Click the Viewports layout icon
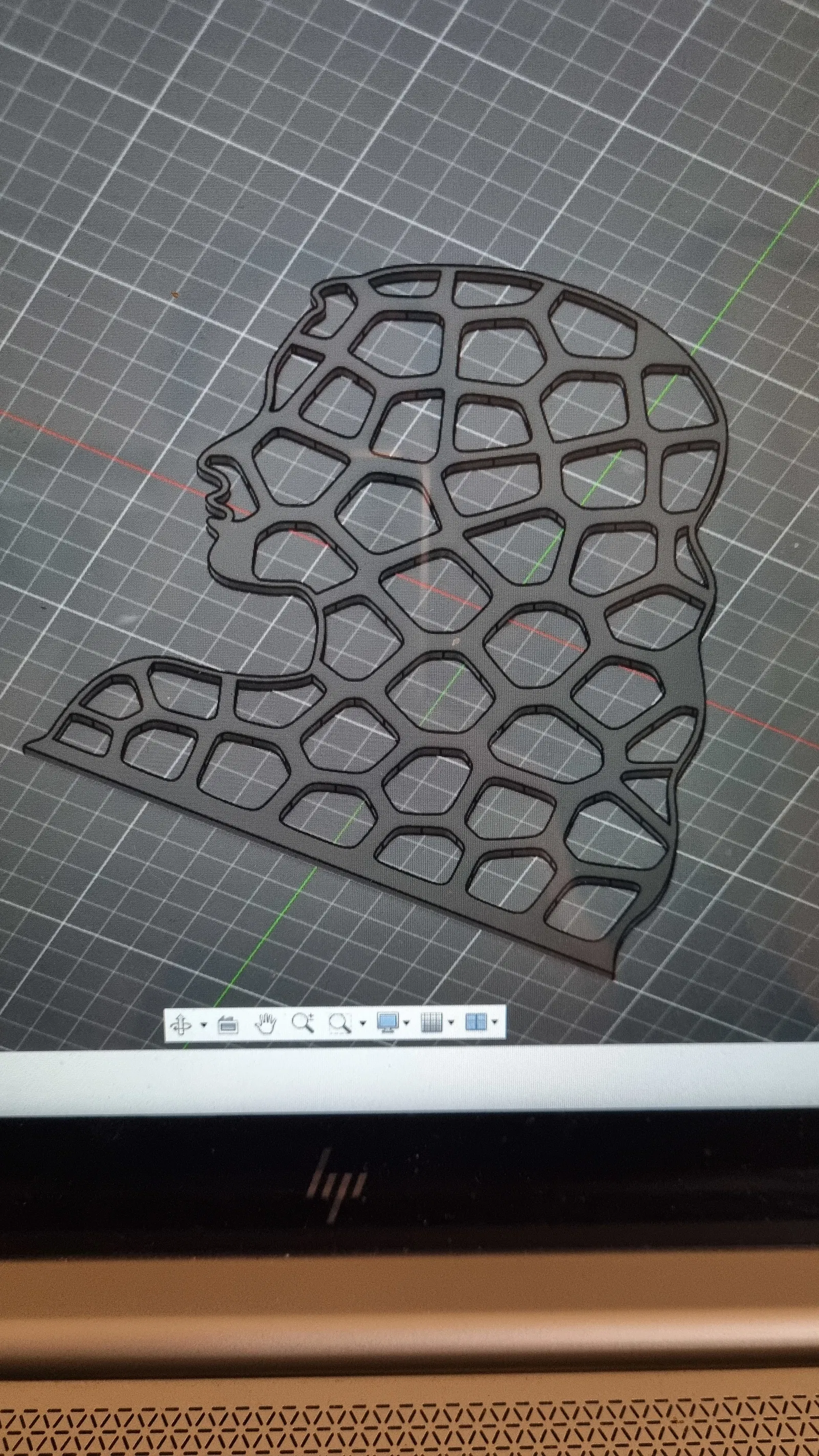This screenshot has height=1456, width=819. click(x=476, y=1022)
